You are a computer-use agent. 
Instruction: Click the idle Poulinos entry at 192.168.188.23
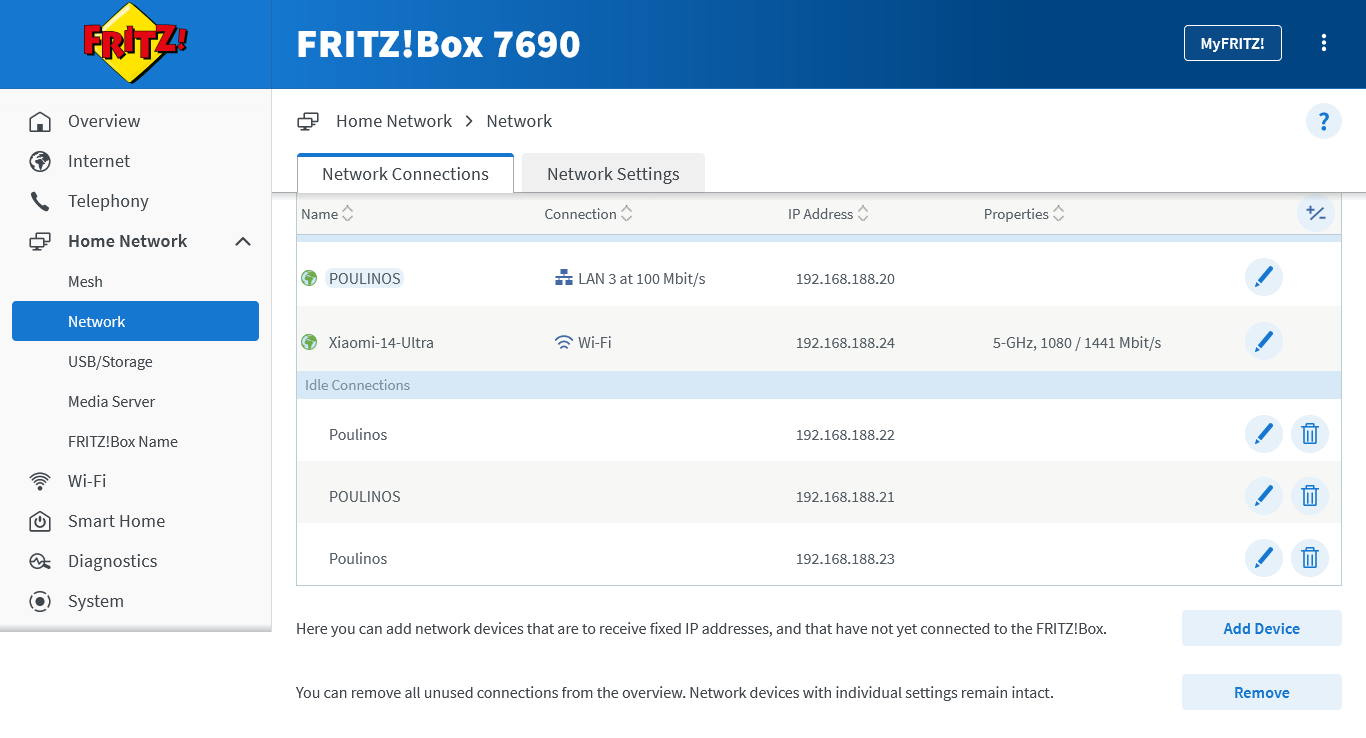[358, 558]
